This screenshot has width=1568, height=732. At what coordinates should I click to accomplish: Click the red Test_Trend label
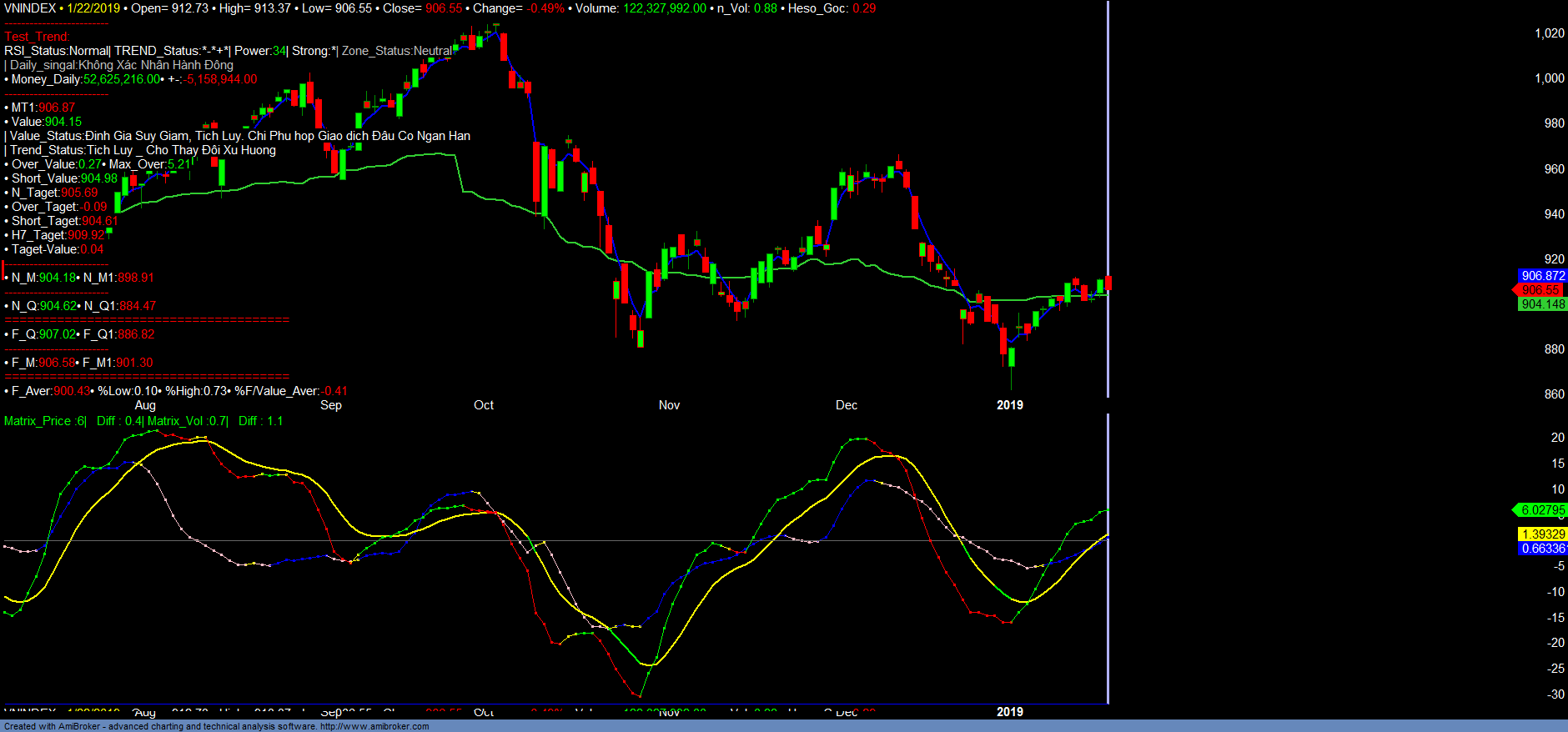38,37
